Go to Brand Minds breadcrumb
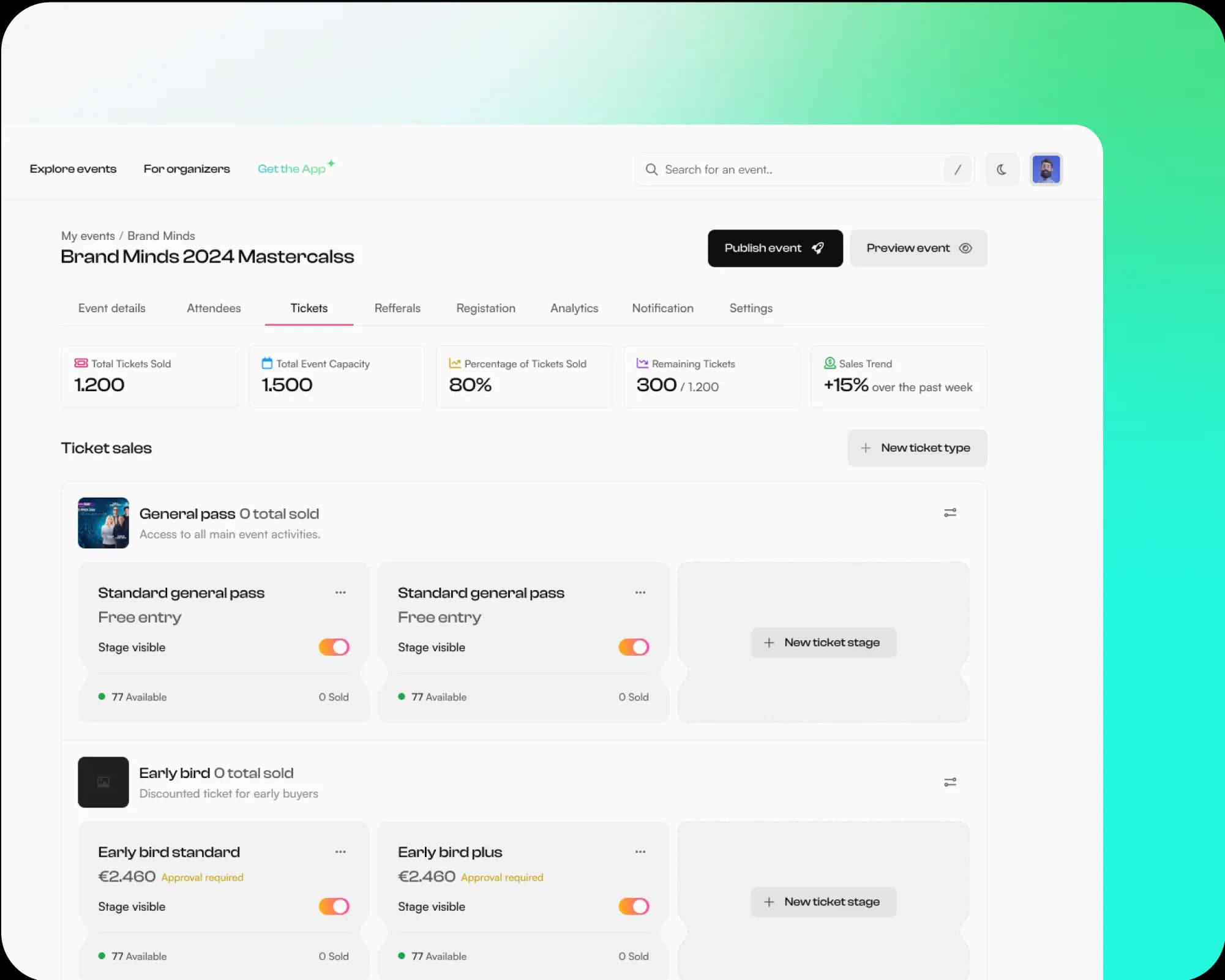 161,236
